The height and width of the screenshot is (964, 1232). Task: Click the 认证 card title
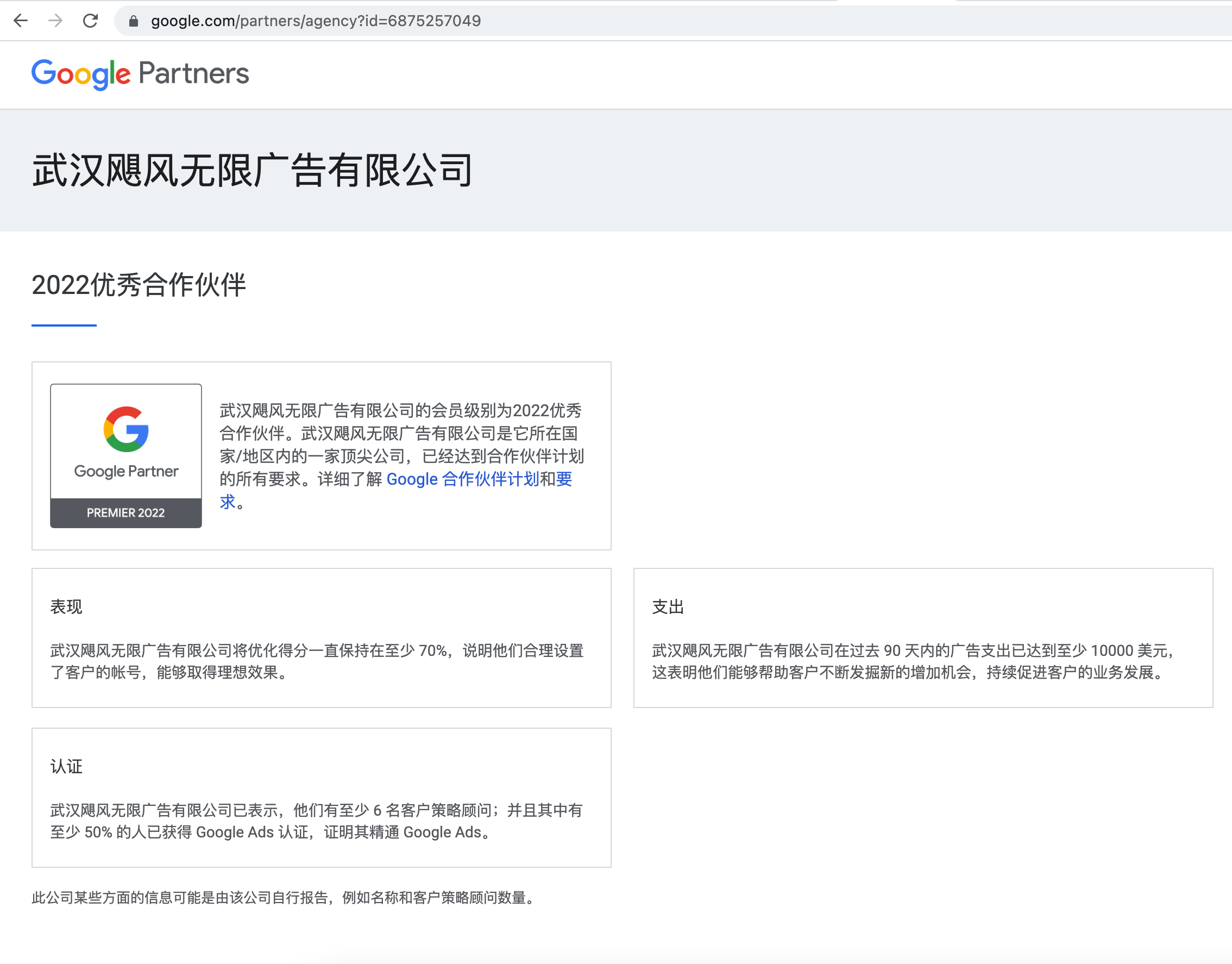pyautogui.click(x=66, y=766)
